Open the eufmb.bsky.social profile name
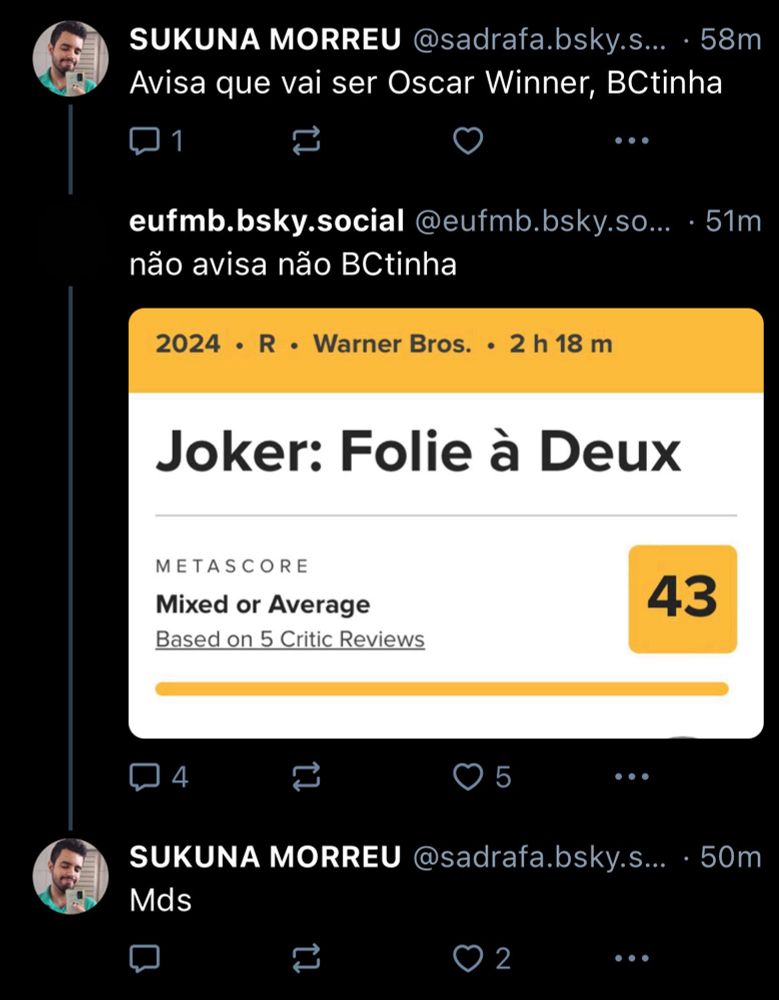This screenshot has width=779, height=1000. 266,221
